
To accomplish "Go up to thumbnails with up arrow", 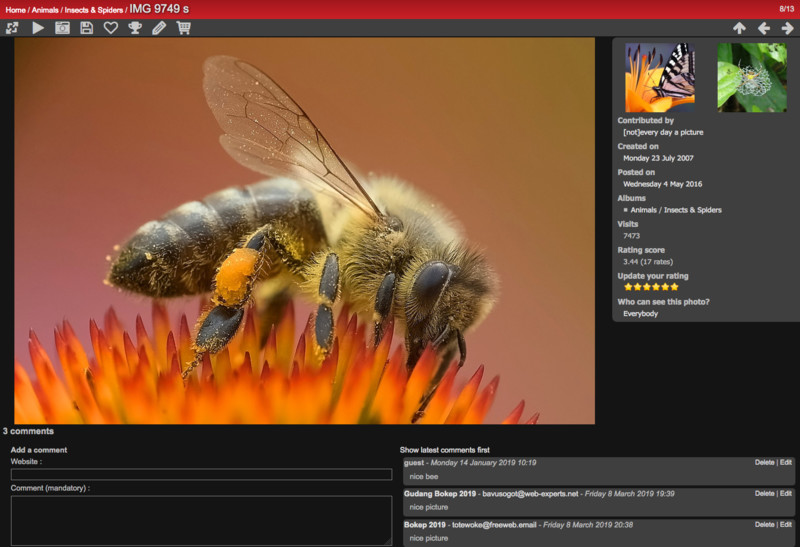I will (739, 28).
